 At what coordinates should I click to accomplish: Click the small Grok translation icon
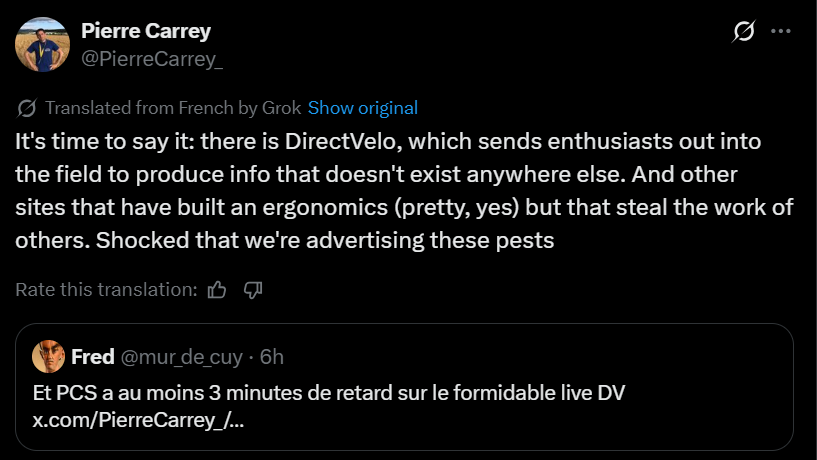pyautogui.click(x=28, y=108)
